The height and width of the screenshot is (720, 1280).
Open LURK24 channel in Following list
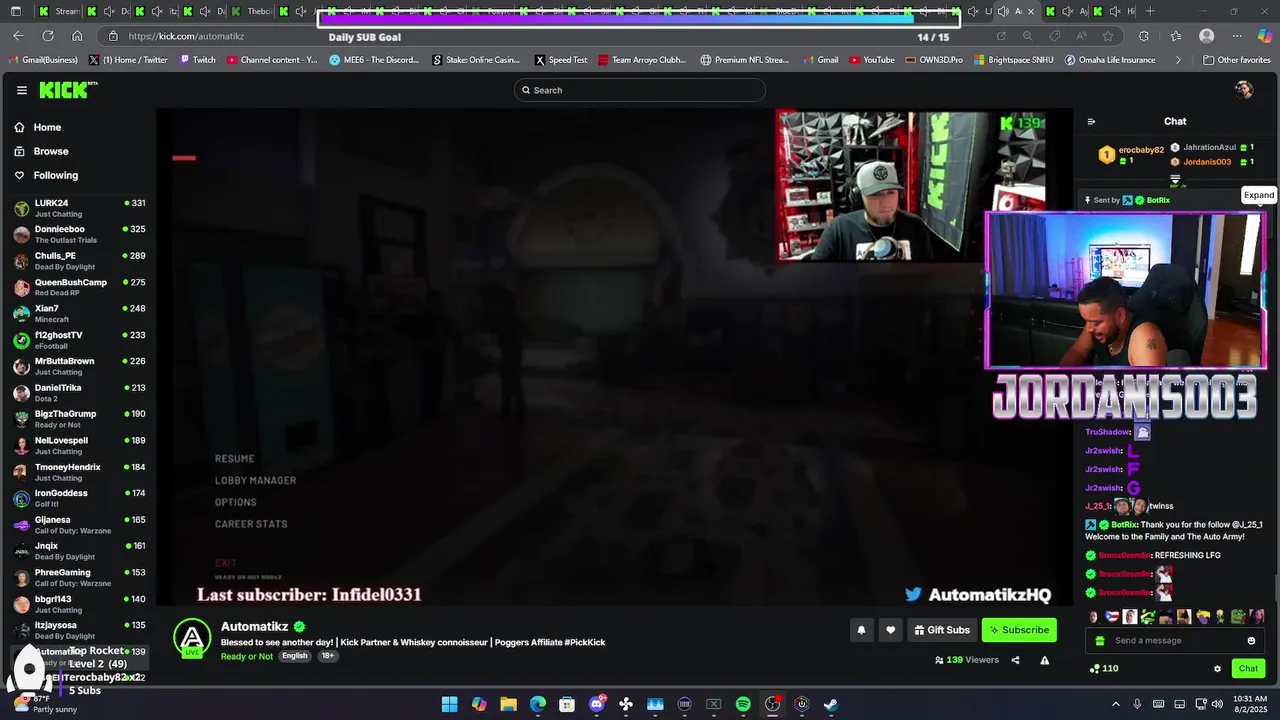coord(78,208)
